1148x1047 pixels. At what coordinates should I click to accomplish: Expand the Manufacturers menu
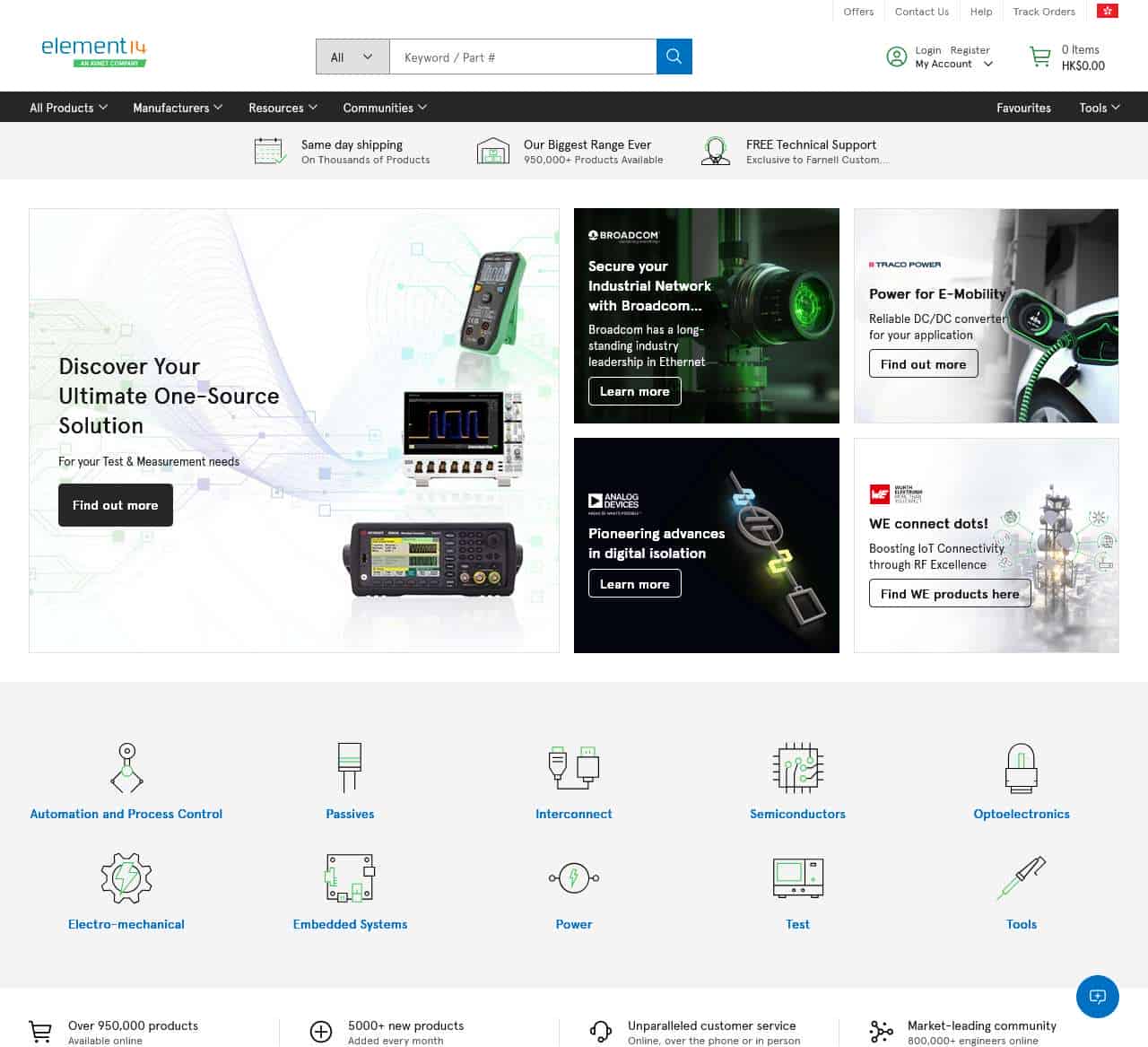pyautogui.click(x=178, y=108)
